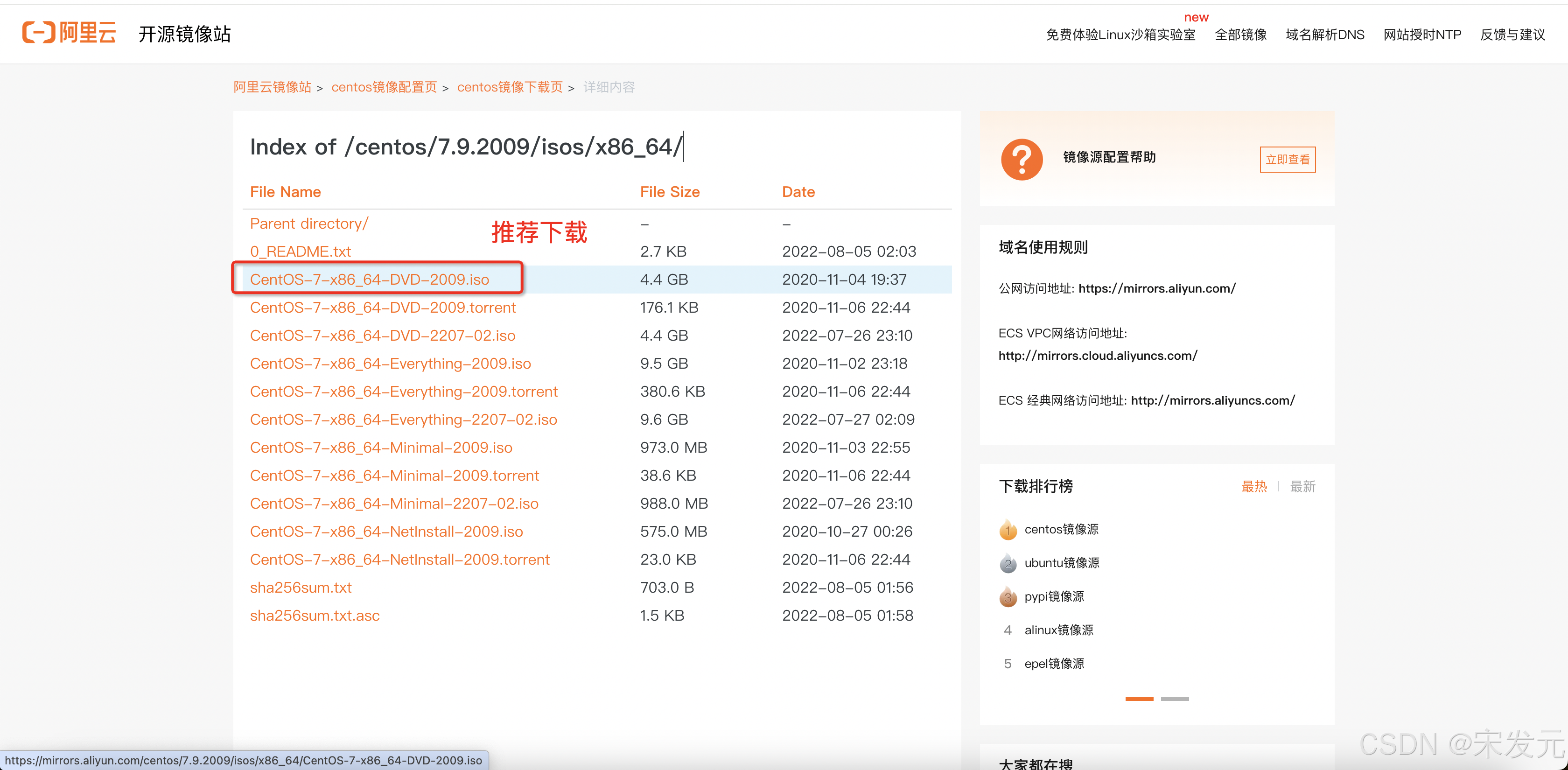This screenshot has height=770, width=1568.
Task: Click the 立即查看 button
Action: pyautogui.click(x=1288, y=160)
